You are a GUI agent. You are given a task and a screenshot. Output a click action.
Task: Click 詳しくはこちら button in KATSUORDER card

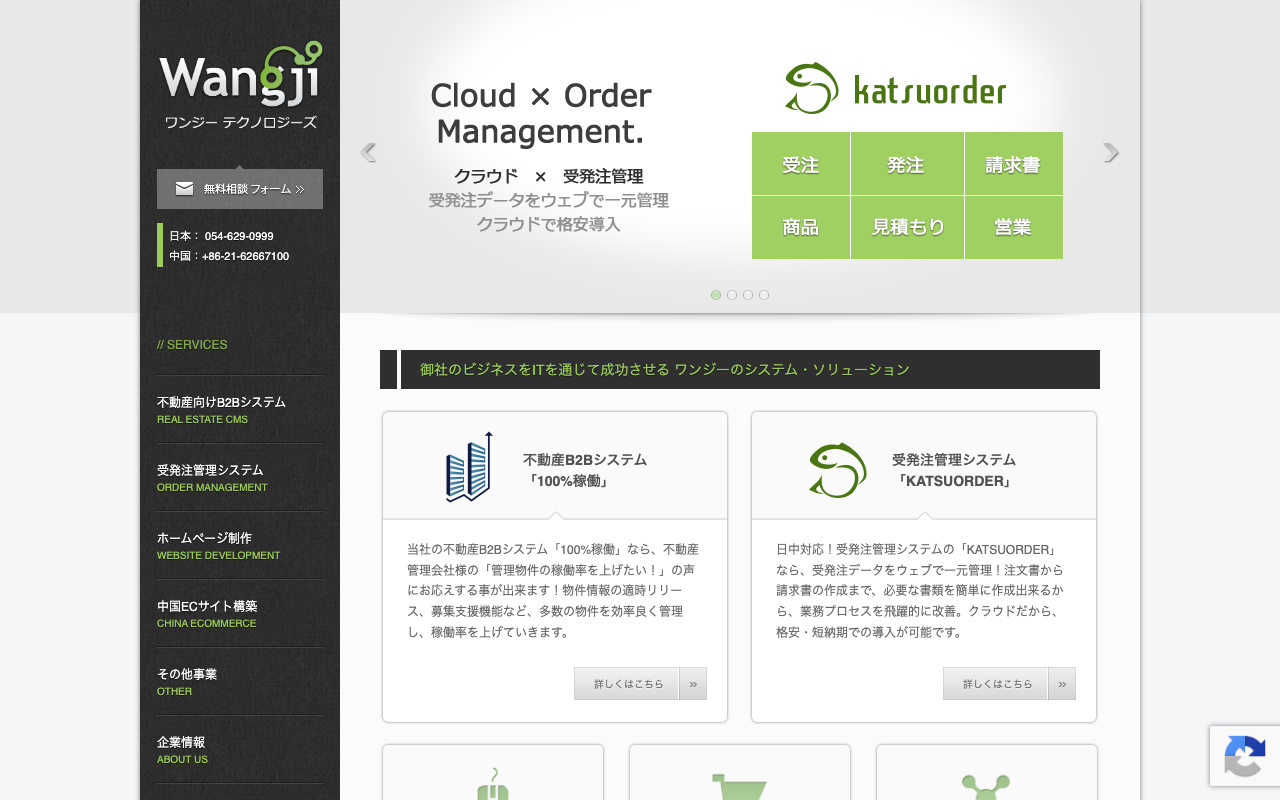tap(997, 684)
